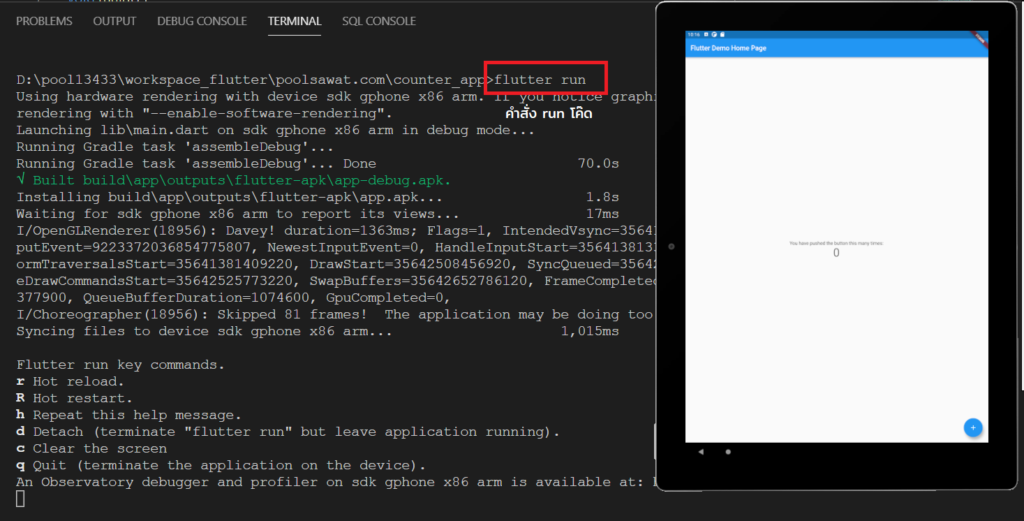Open the SQL CONSOLE tab
The width and height of the screenshot is (1024, 521).
click(x=379, y=21)
